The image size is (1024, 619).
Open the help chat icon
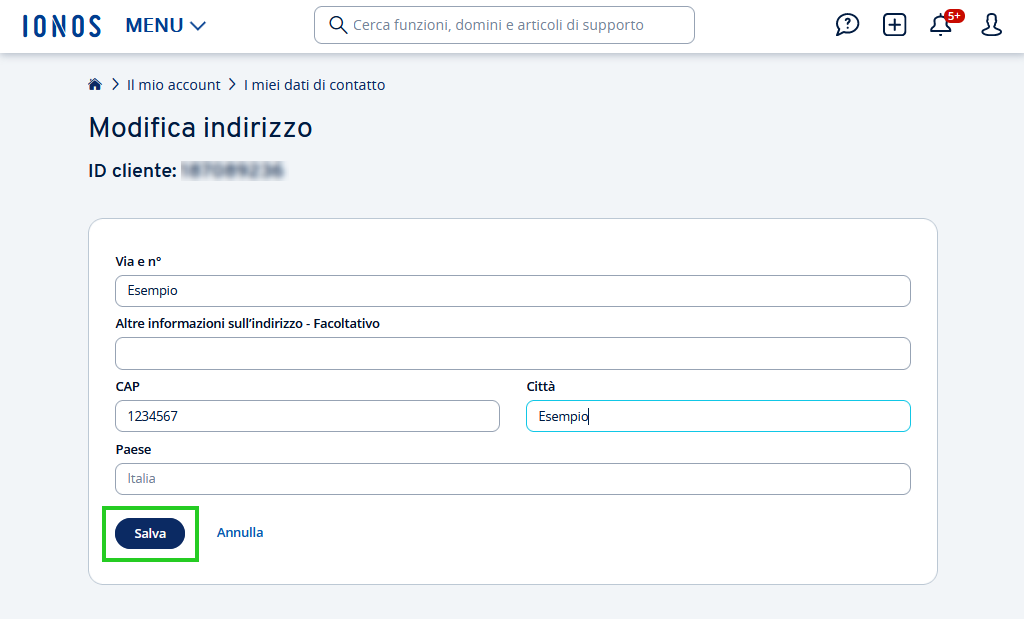[847, 25]
